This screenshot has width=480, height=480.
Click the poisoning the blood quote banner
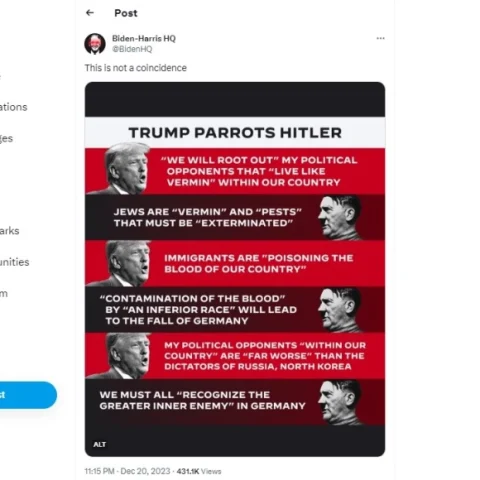click(235, 263)
